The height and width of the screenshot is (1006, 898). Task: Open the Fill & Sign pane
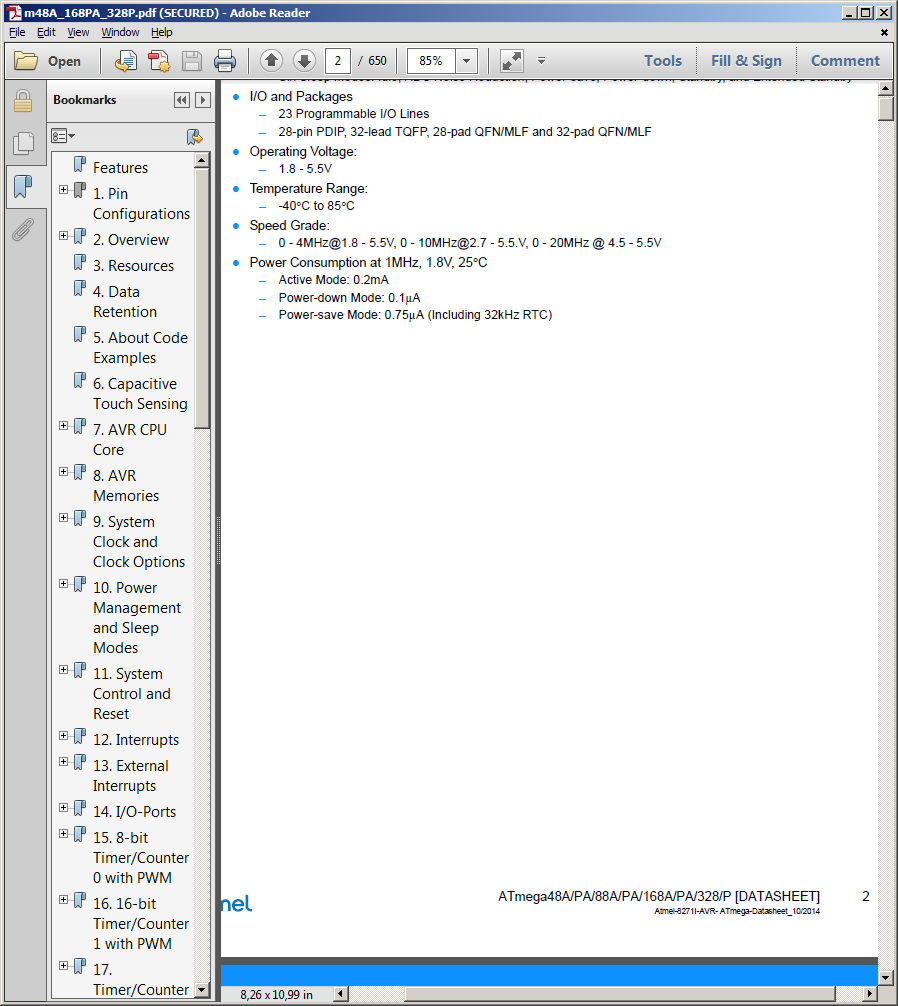(x=746, y=61)
